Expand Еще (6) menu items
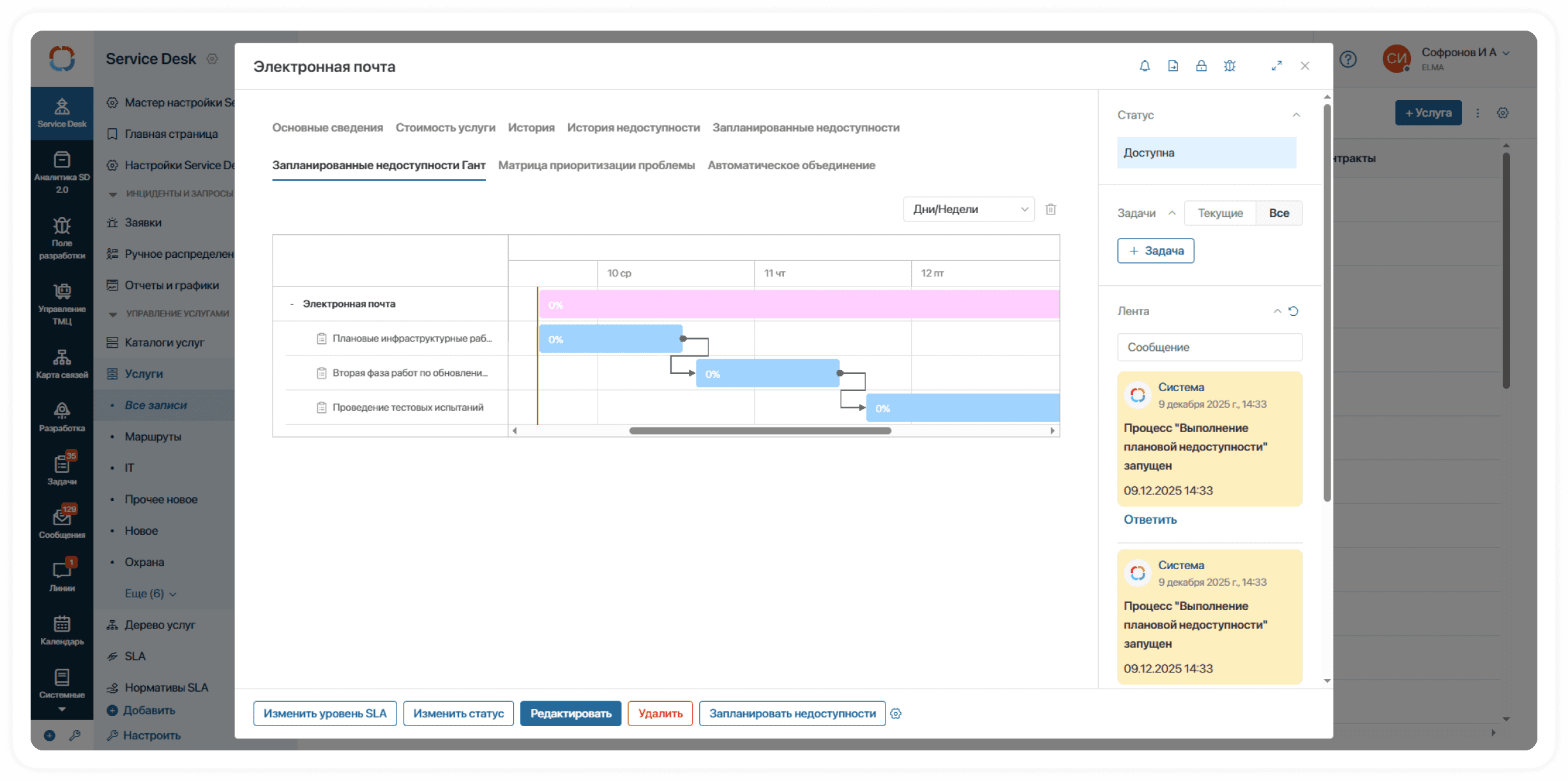The width and height of the screenshot is (1568, 781). (x=151, y=593)
